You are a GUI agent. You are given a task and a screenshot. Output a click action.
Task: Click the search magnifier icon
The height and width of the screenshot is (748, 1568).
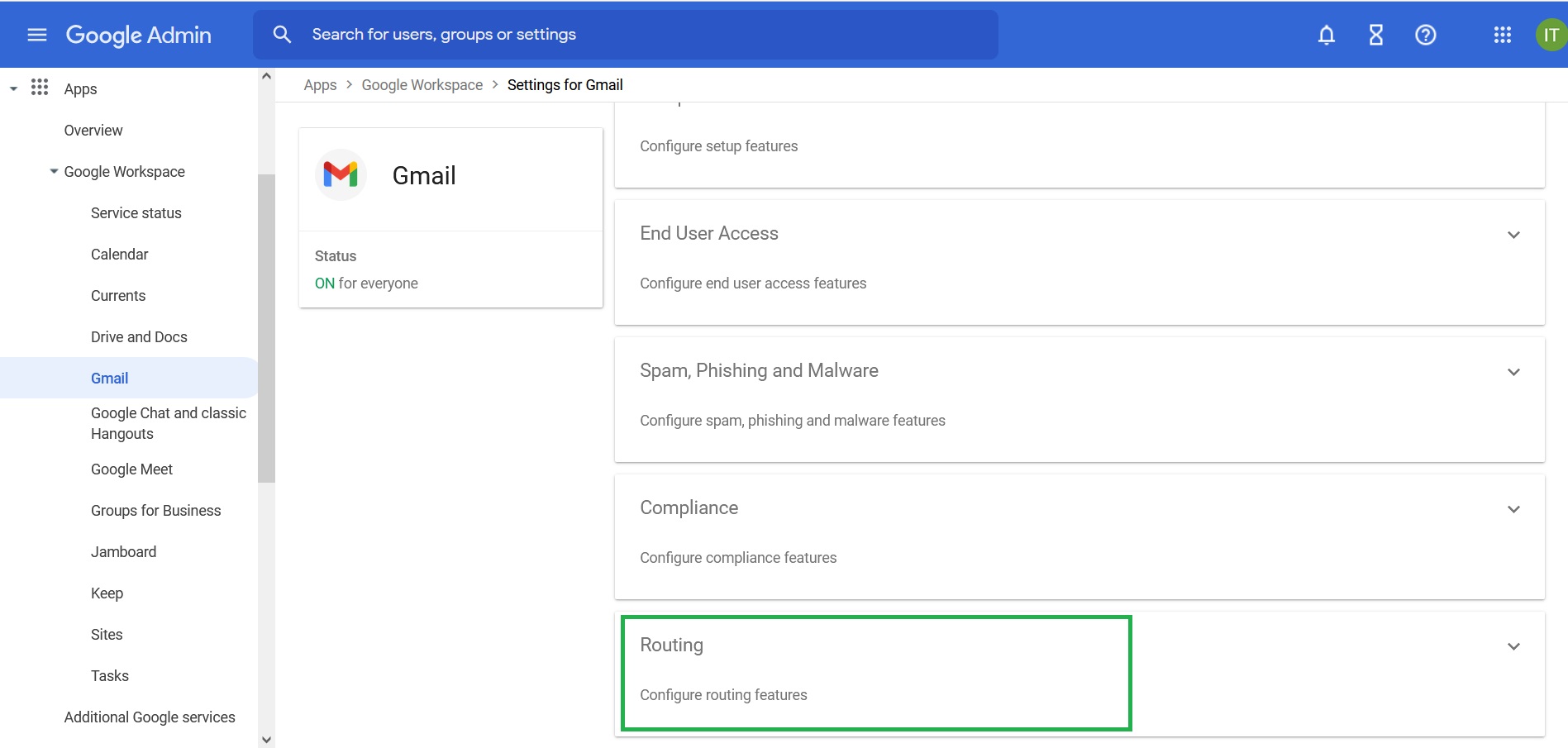[282, 35]
